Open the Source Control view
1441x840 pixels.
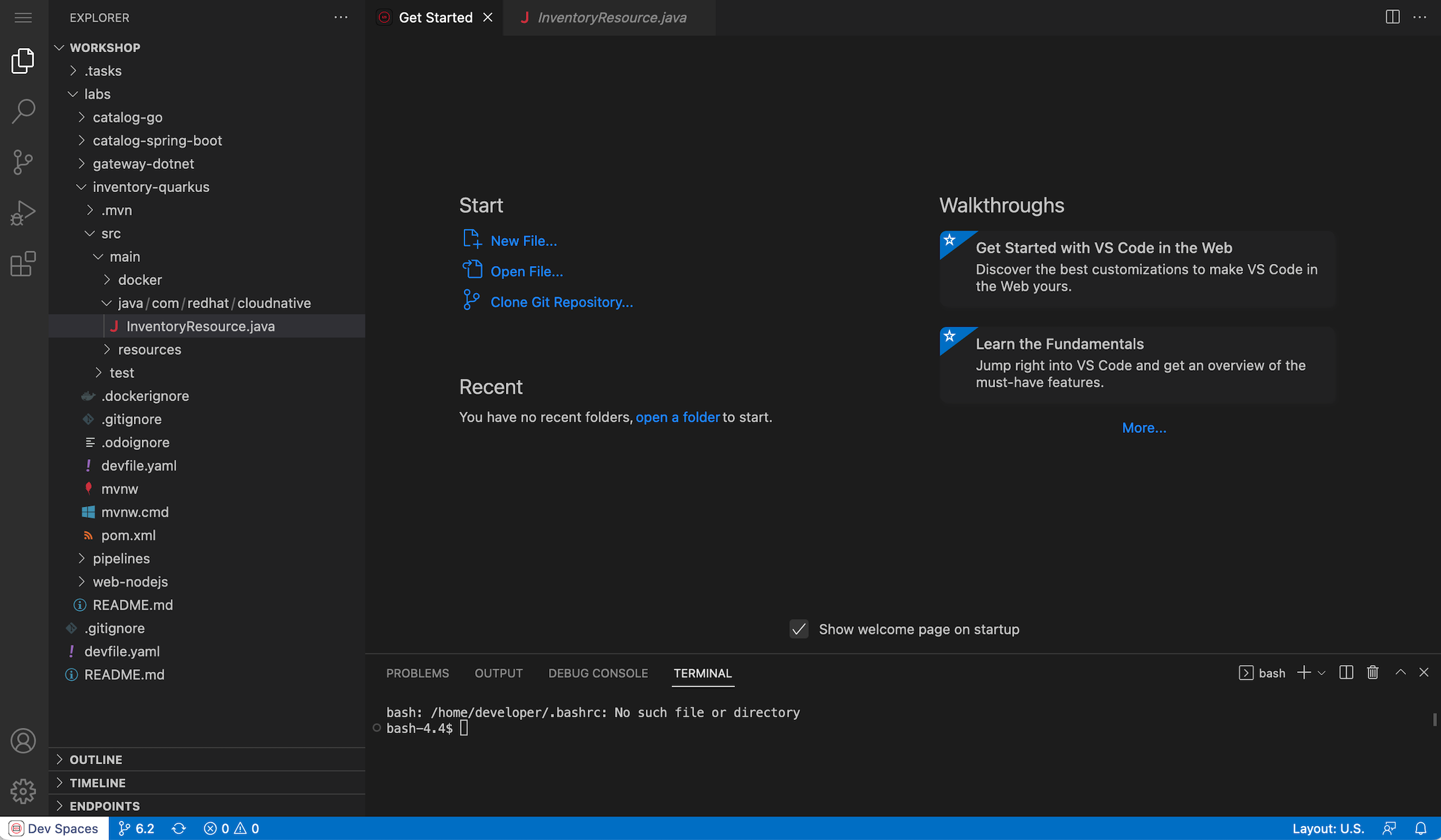point(23,162)
